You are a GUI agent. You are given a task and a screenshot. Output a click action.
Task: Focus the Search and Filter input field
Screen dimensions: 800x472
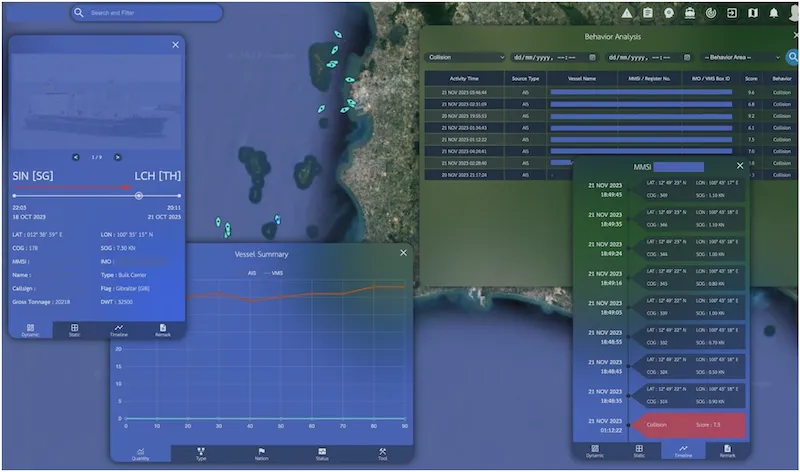[x=146, y=13]
